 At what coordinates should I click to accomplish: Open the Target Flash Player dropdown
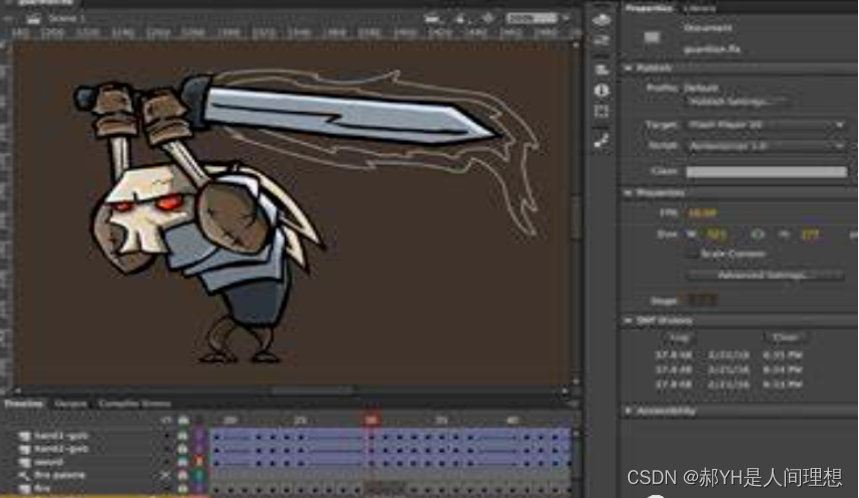click(x=766, y=125)
